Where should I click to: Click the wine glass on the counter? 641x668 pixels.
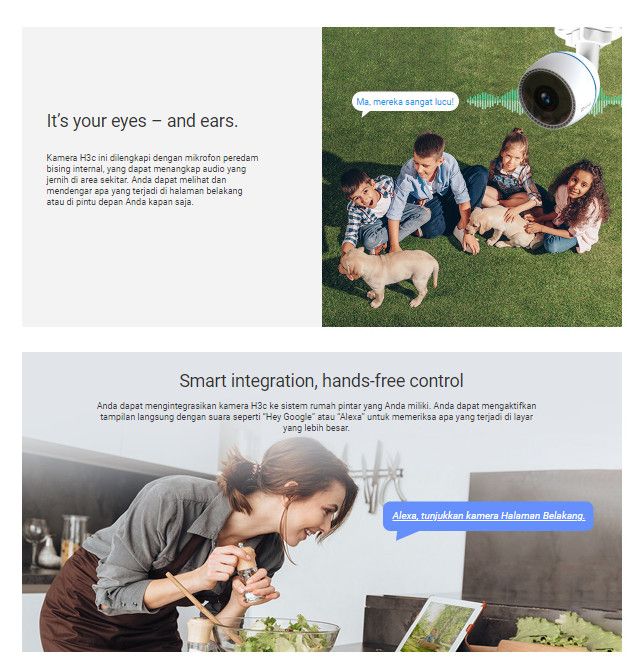34,541
